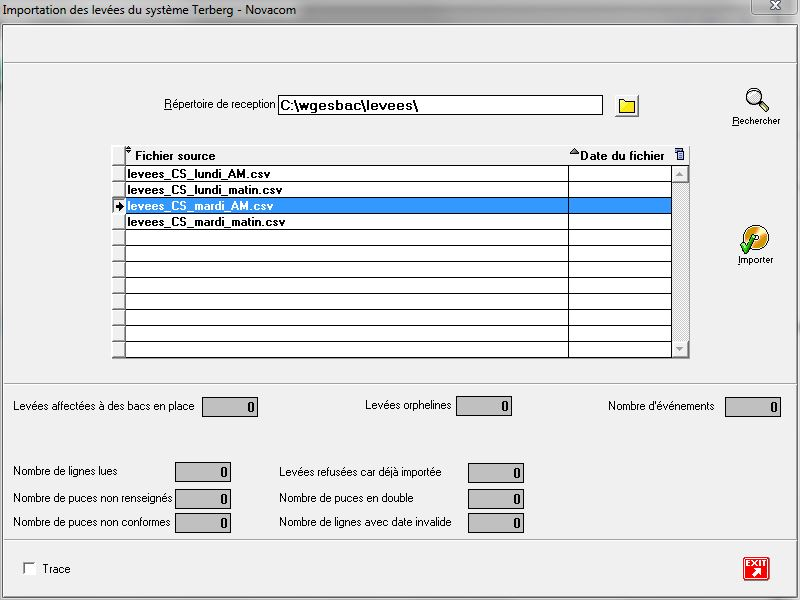This screenshot has height=600, width=800.
Task: Select levees_CS_mardi_matin.csv row
Action: click(206, 222)
